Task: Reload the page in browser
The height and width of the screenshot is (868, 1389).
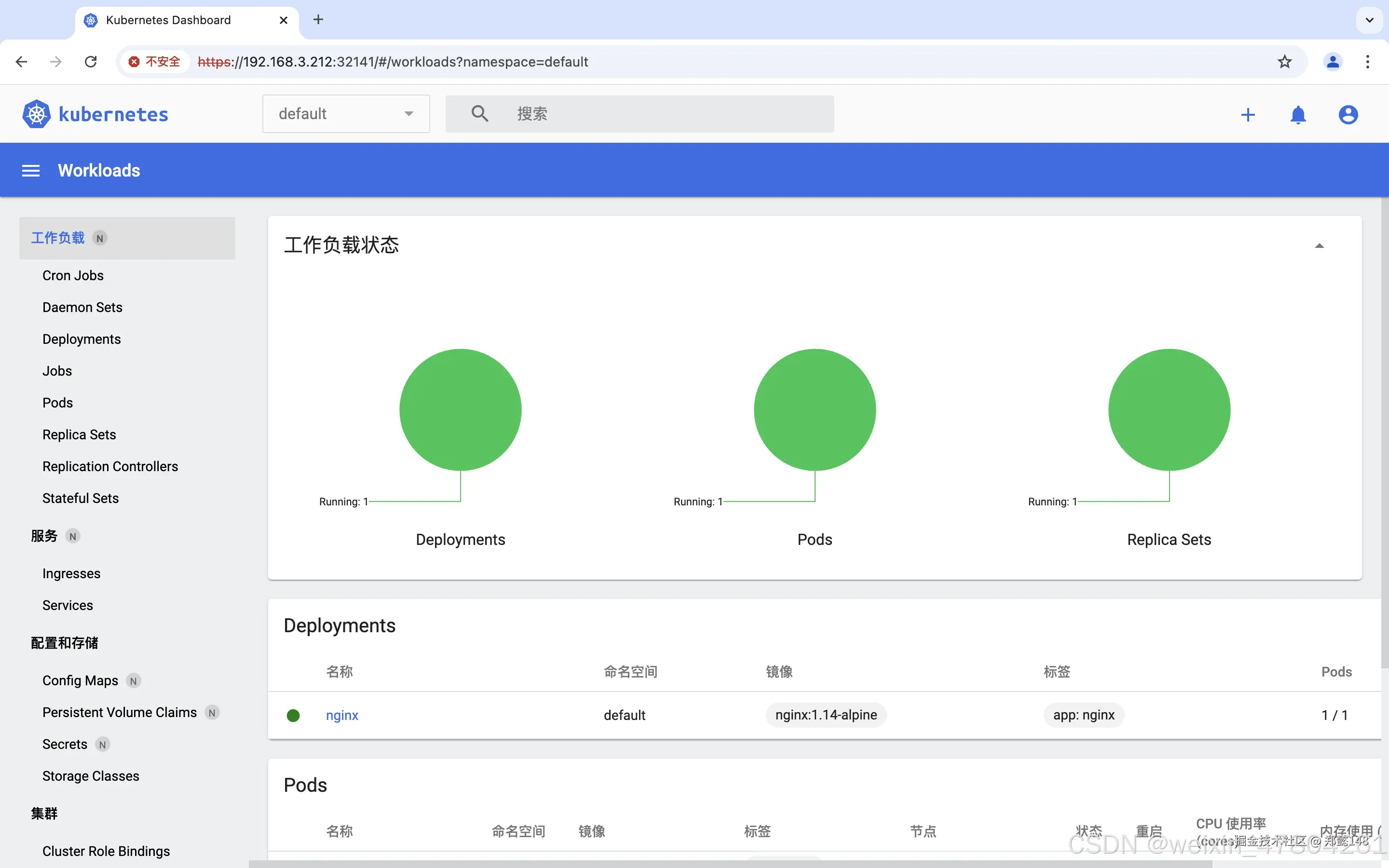Action: point(91,61)
